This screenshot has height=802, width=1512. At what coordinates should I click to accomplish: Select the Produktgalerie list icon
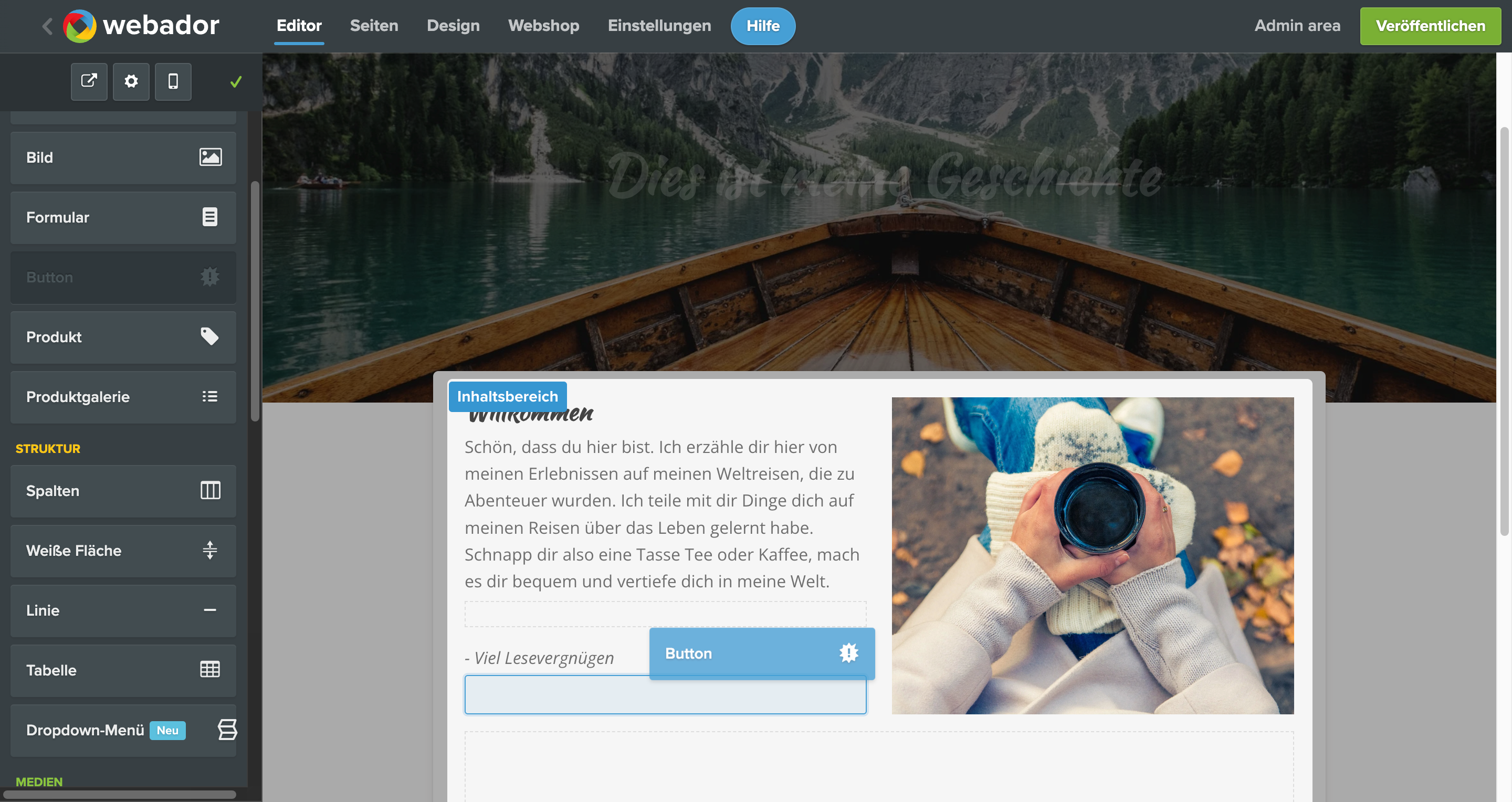click(209, 397)
